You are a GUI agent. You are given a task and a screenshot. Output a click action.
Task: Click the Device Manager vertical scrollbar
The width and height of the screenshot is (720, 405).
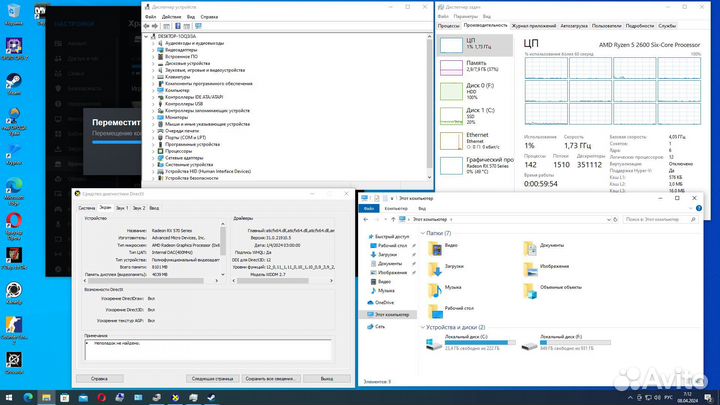429,107
